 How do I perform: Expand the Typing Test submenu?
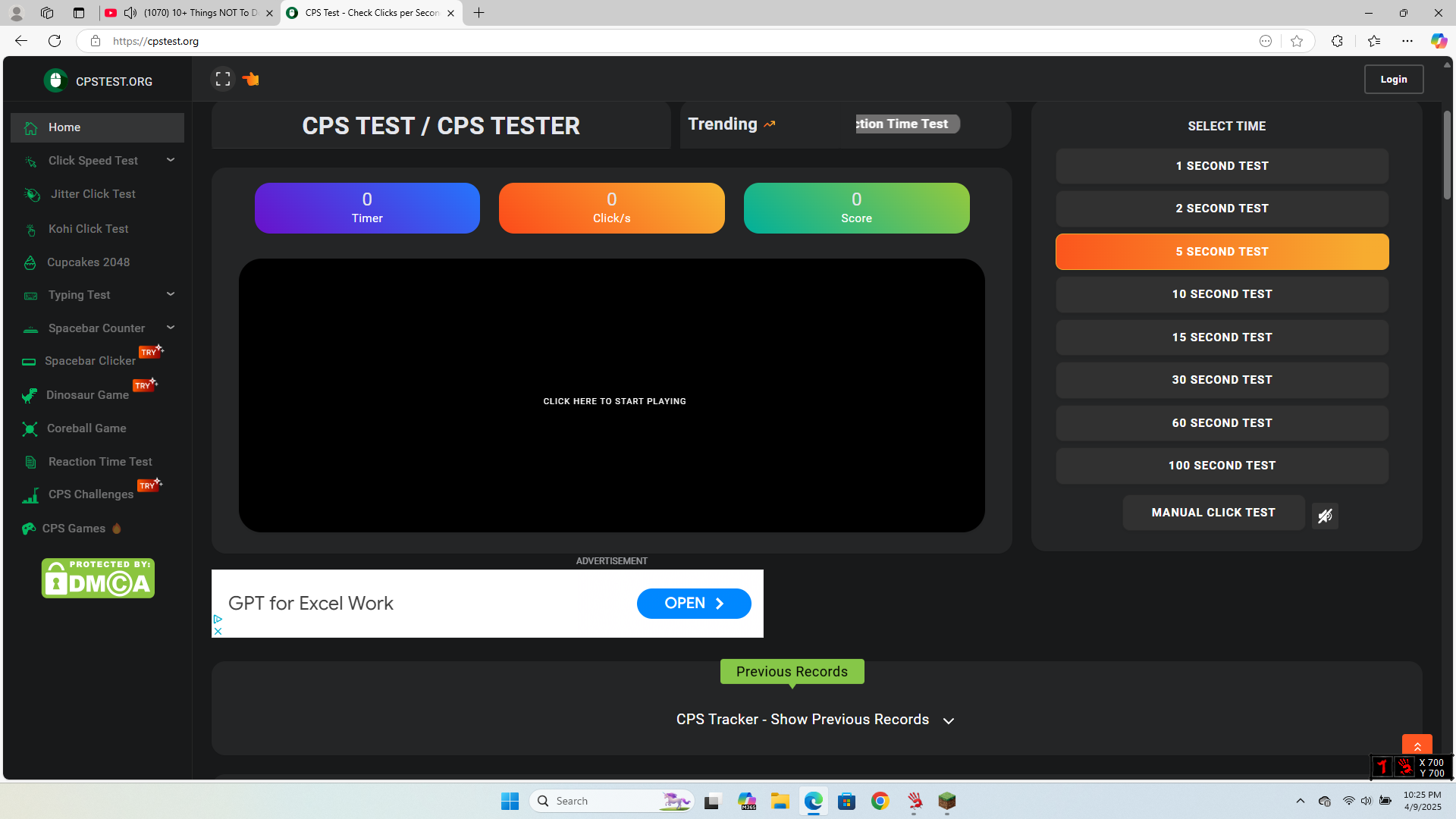171,294
